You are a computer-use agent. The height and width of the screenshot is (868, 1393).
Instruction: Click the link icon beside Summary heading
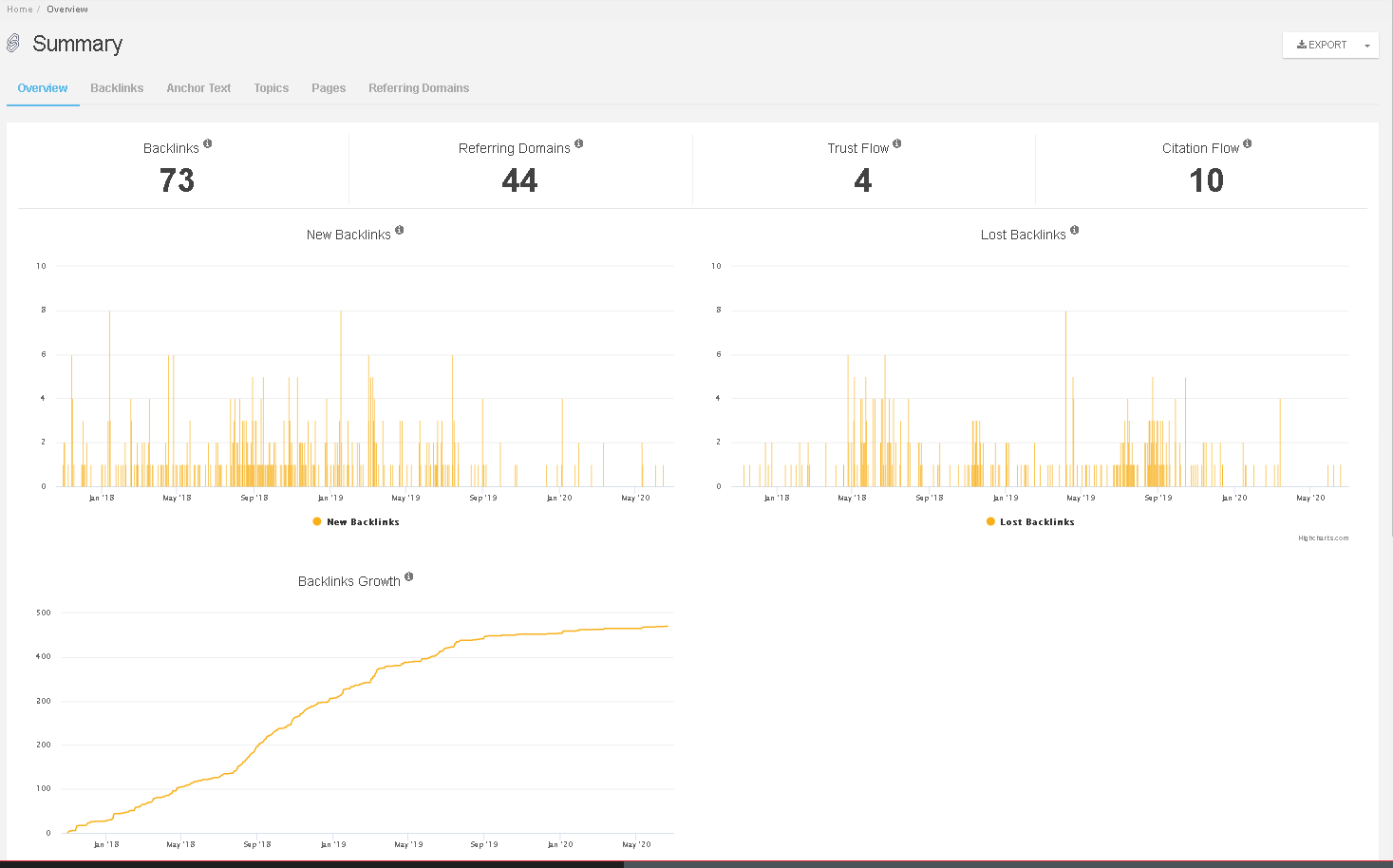[13, 44]
